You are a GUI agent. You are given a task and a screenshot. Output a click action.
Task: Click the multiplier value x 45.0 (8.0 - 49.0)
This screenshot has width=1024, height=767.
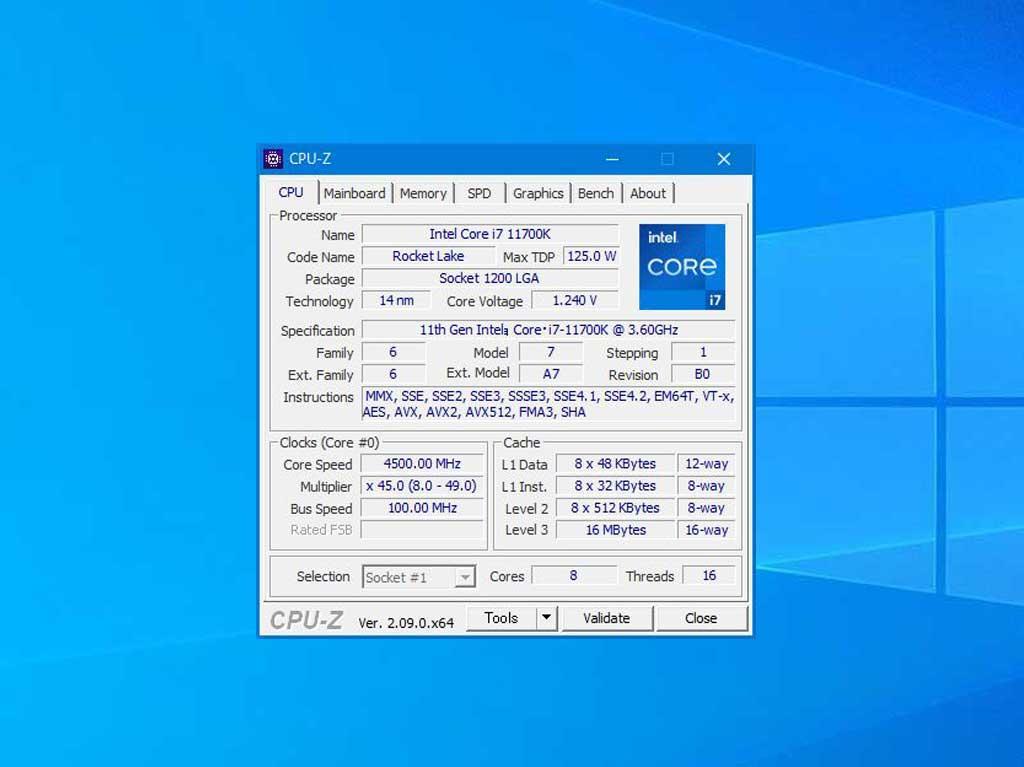pyautogui.click(x=422, y=486)
